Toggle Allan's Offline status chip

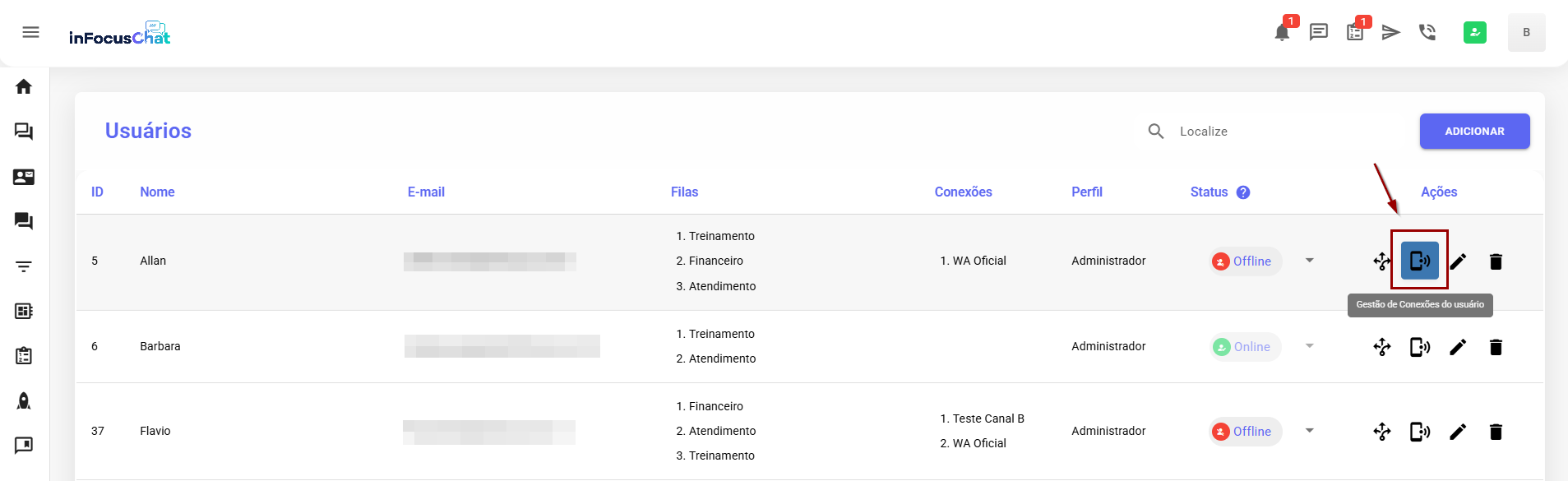1244,261
